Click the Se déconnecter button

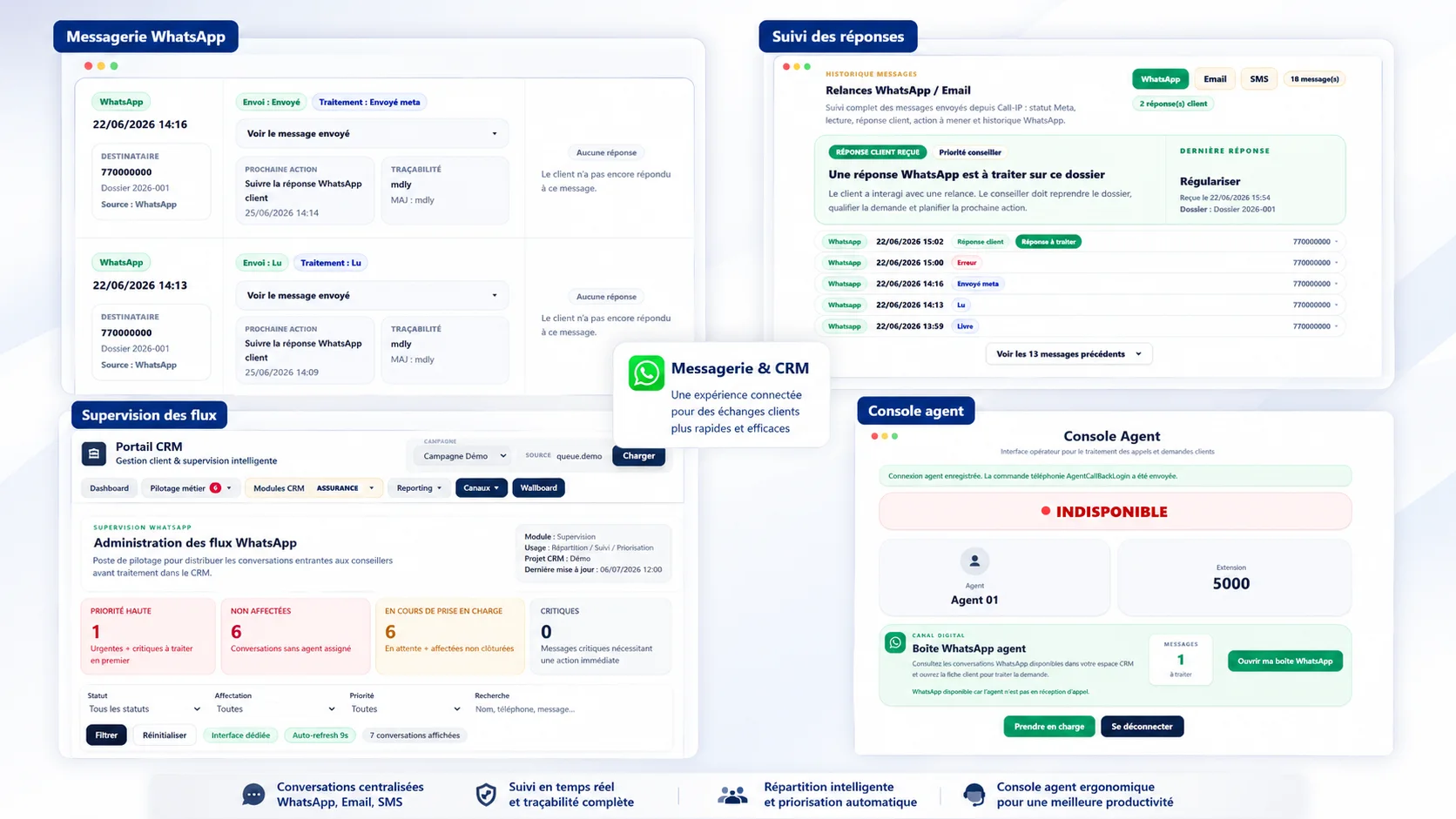click(x=1142, y=727)
